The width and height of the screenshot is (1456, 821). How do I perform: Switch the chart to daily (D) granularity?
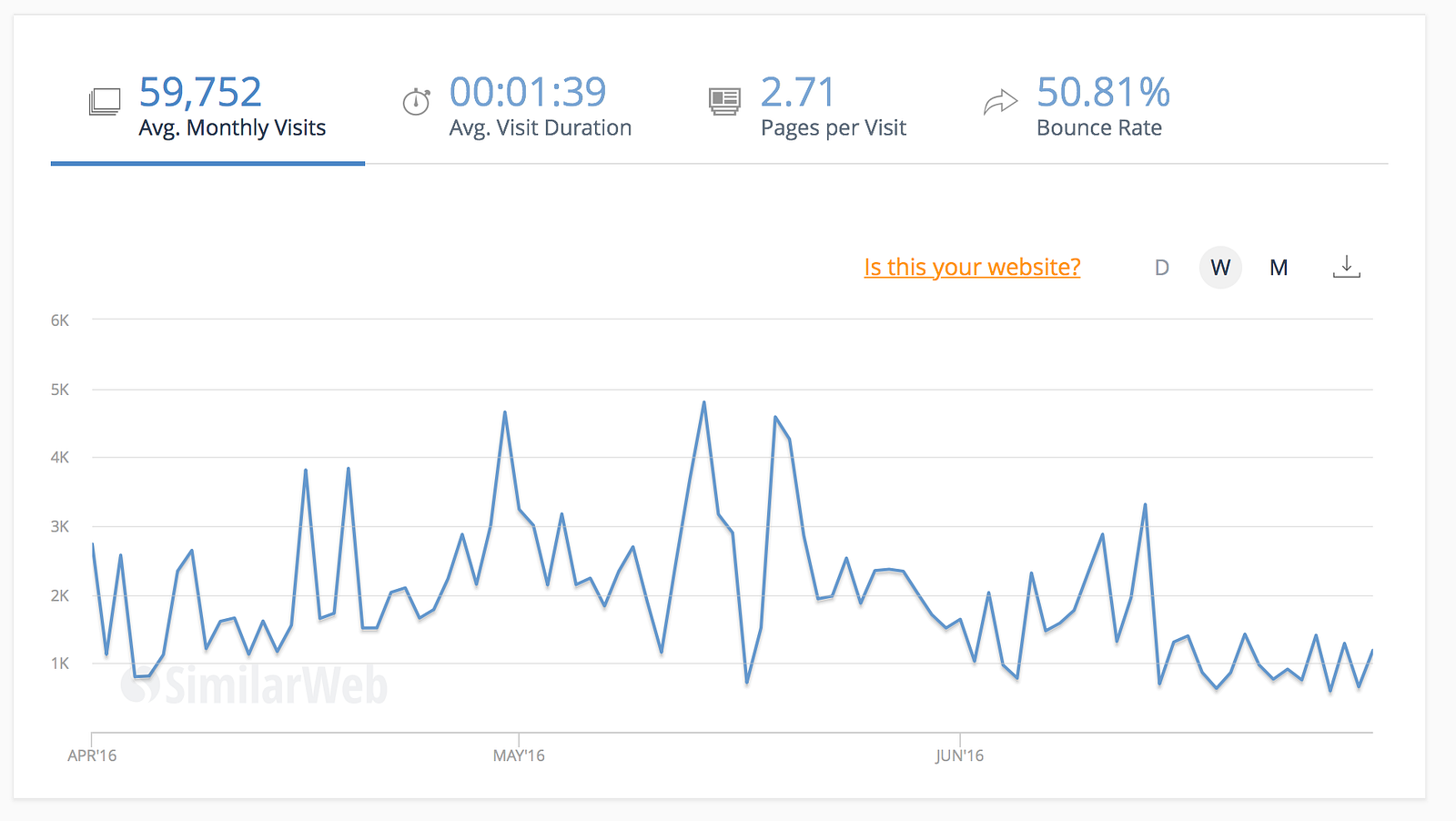[x=1161, y=268]
